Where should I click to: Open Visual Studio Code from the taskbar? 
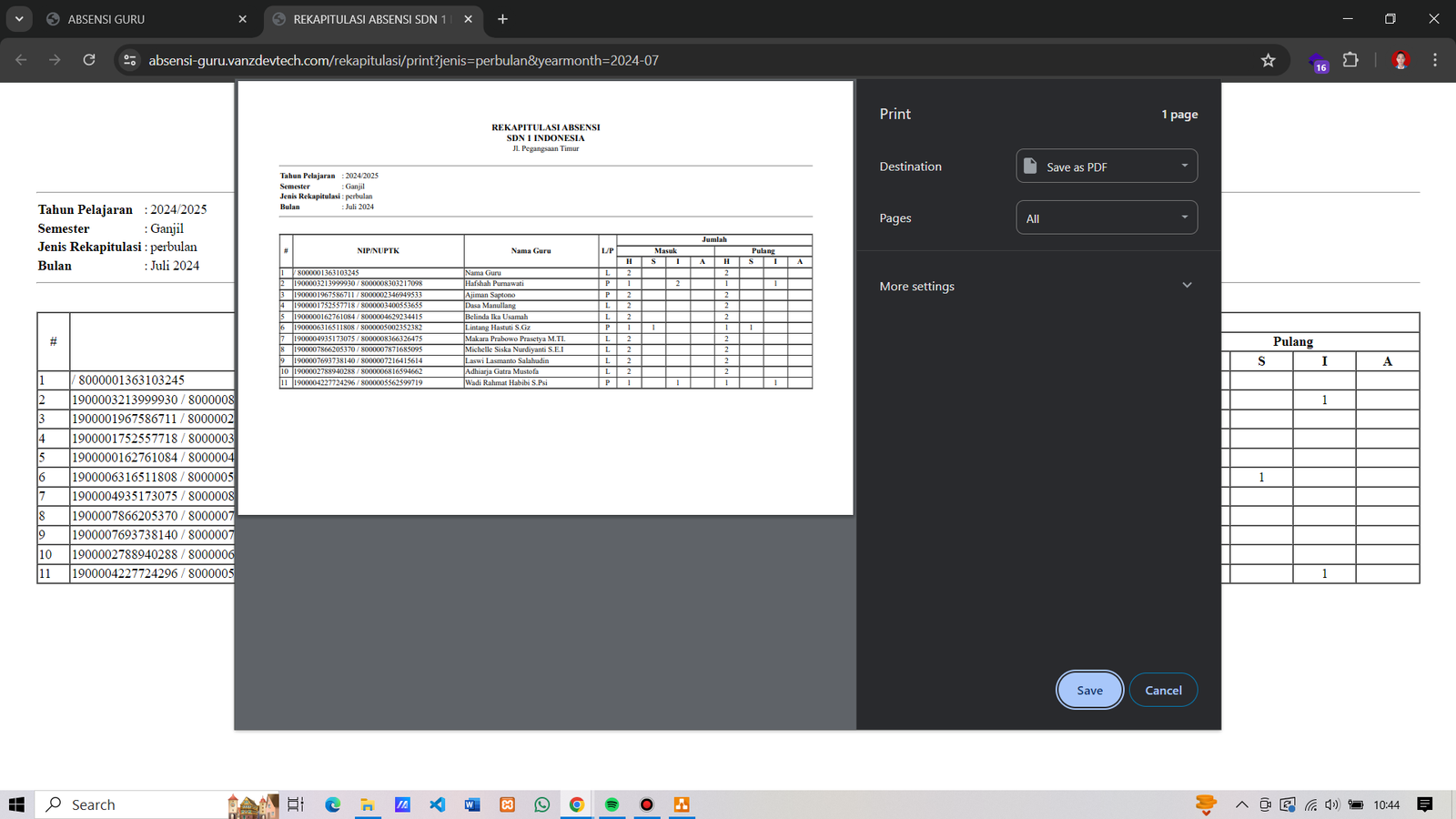click(x=438, y=804)
